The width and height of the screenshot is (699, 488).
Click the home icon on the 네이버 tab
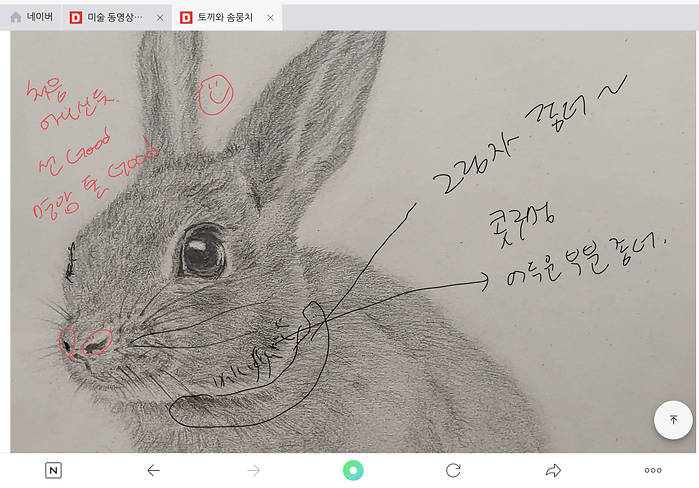[16, 17]
